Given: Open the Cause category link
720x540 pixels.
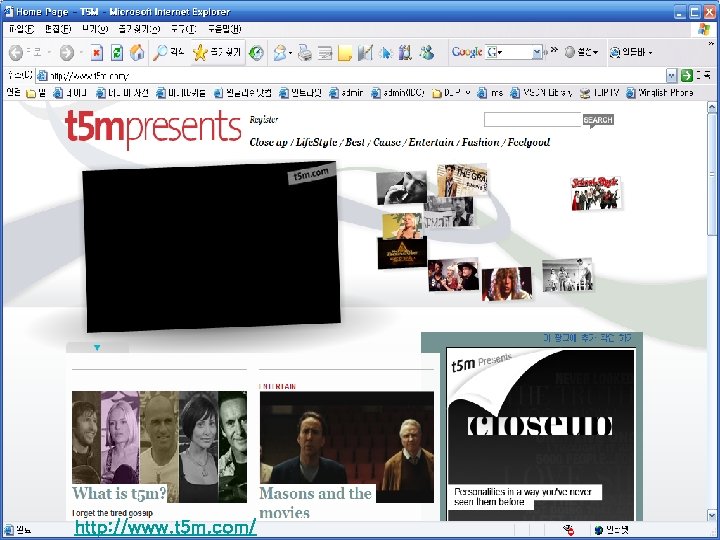Looking at the screenshot, I should [387, 142].
